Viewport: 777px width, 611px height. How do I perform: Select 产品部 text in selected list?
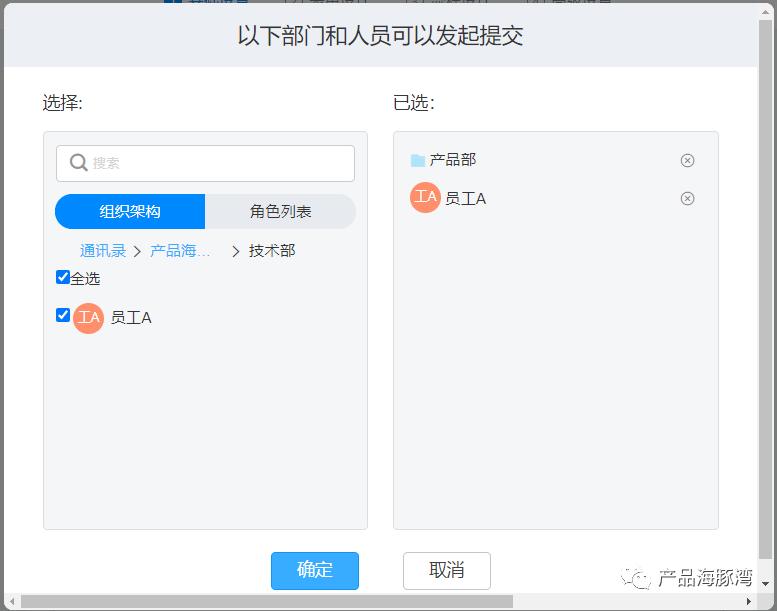pyautogui.click(x=452, y=160)
